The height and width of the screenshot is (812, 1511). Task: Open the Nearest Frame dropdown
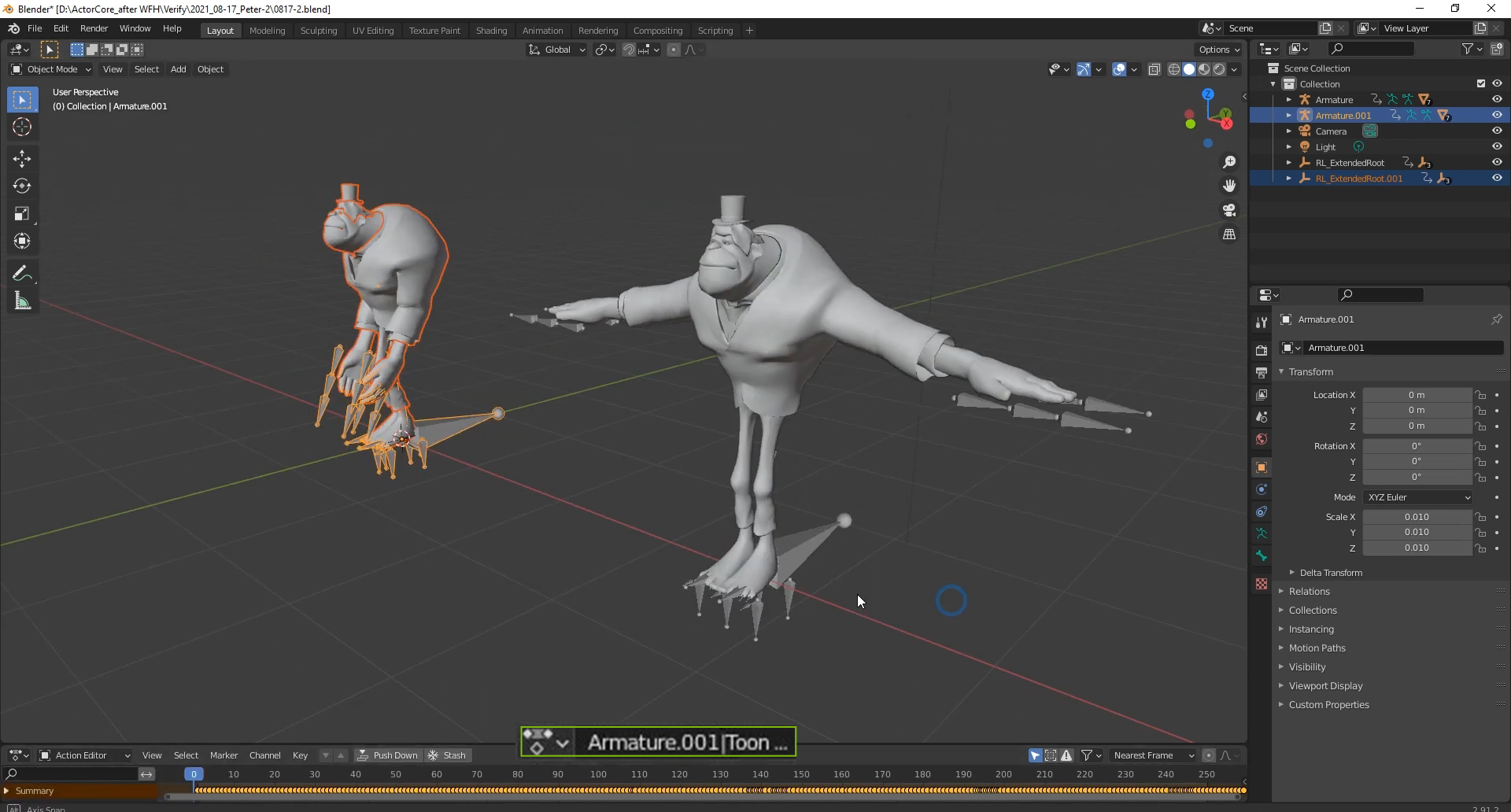click(1153, 755)
